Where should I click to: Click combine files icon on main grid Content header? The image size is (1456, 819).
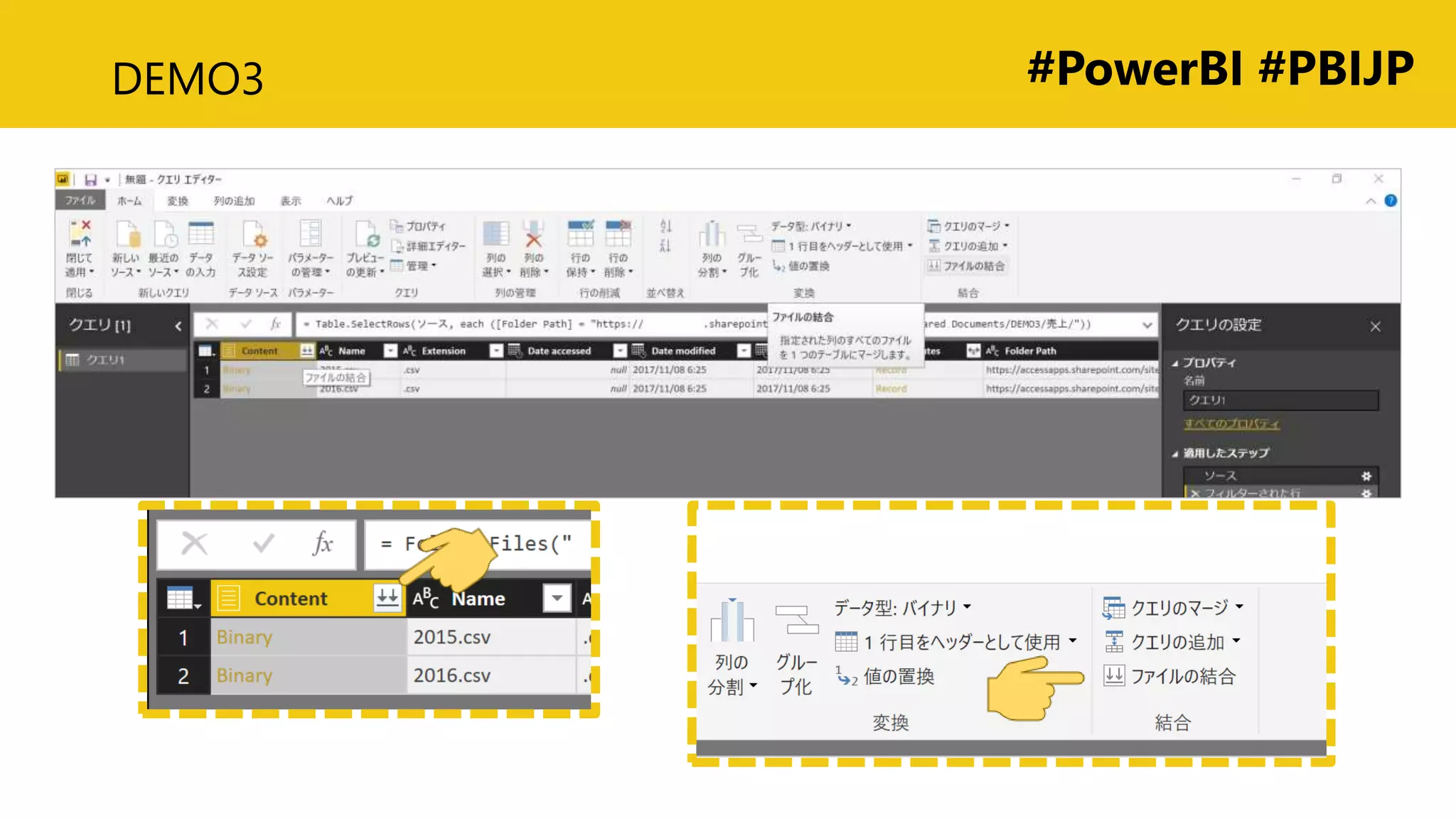pyautogui.click(x=306, y=350)
